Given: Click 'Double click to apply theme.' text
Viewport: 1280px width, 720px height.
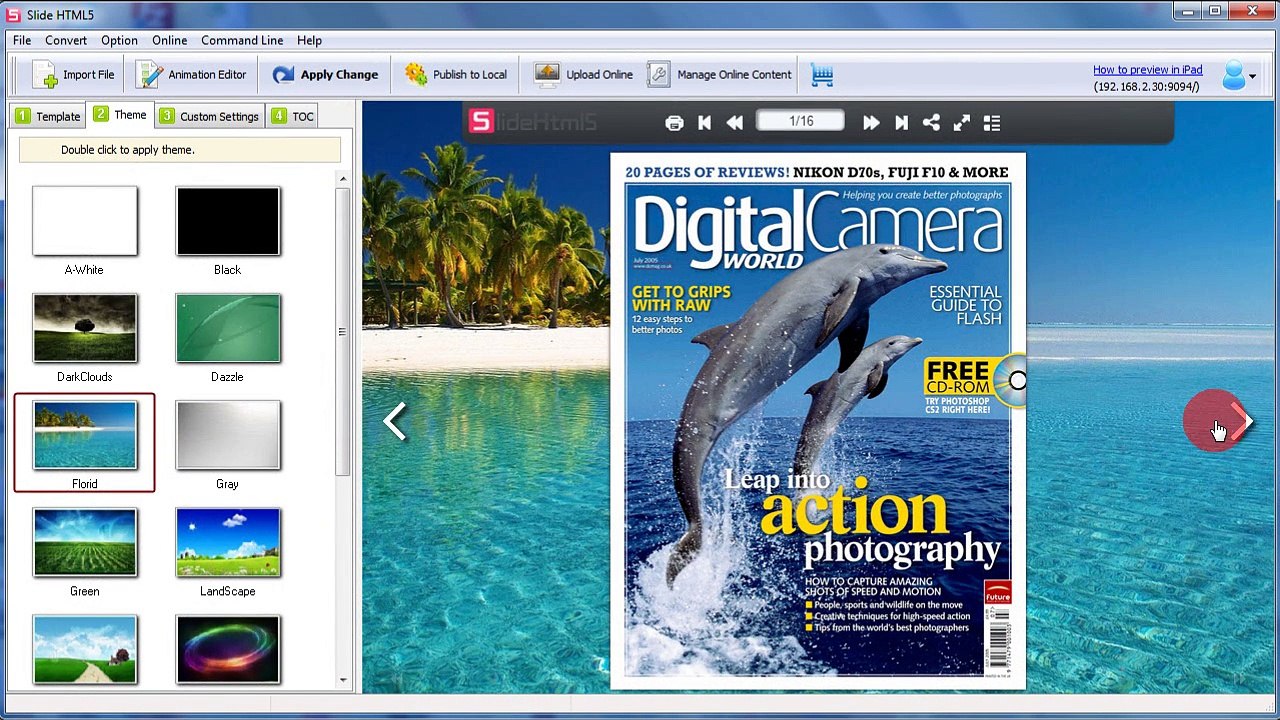Looking at the screenshot, I should pos(127,150).
